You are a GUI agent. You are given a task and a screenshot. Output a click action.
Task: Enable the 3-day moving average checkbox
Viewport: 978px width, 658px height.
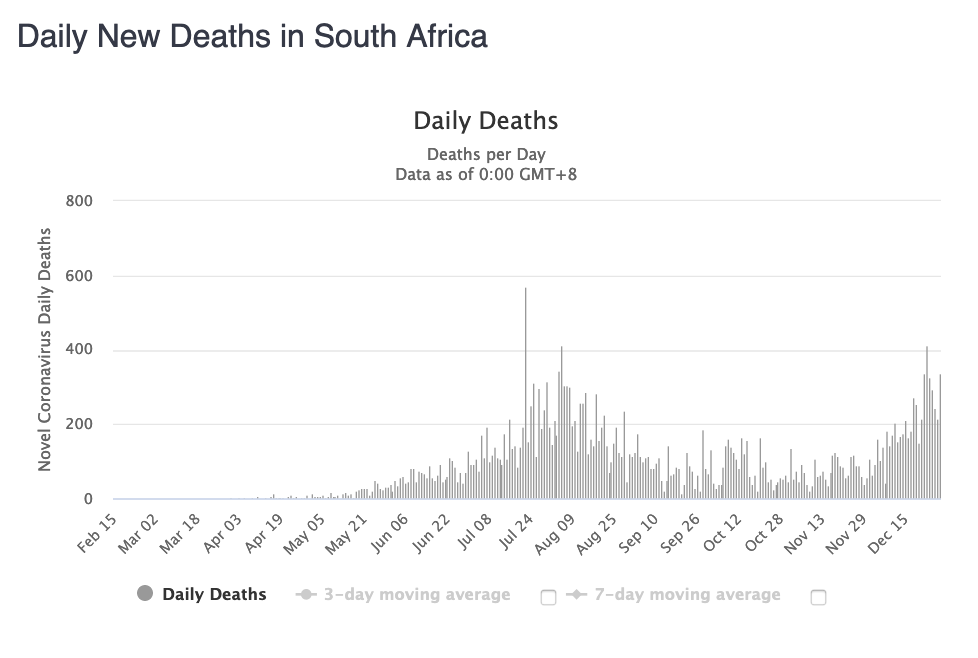pos(548,597)
